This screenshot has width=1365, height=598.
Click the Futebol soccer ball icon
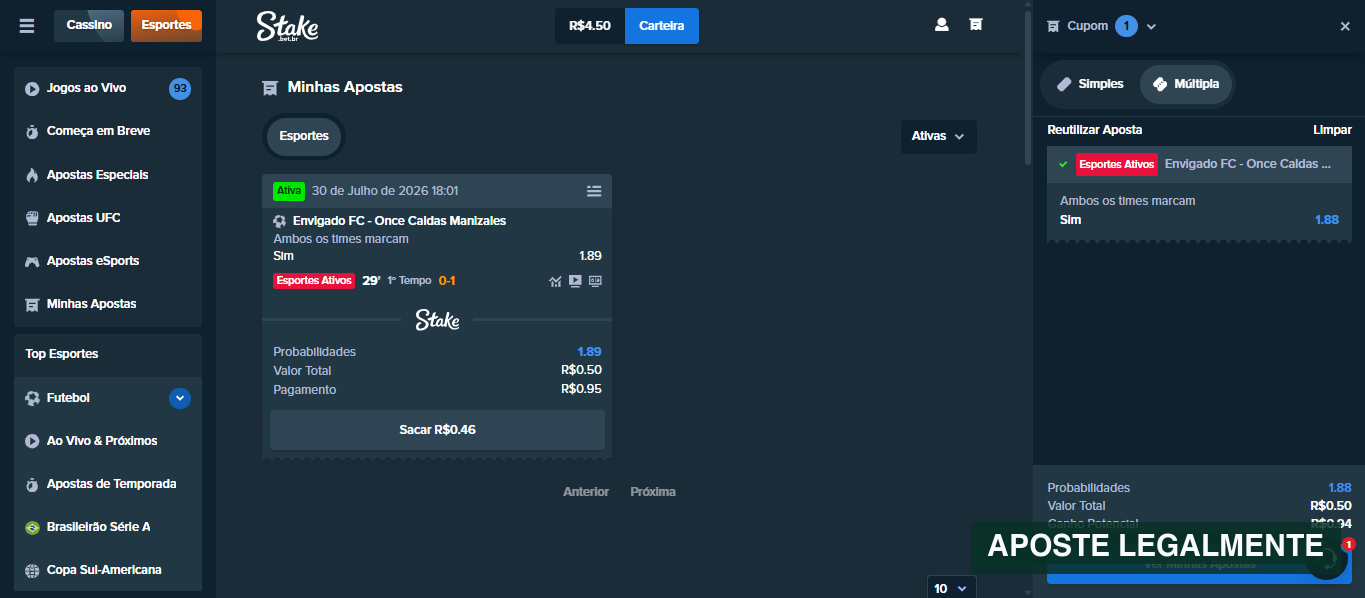click(x=33, y=398)
